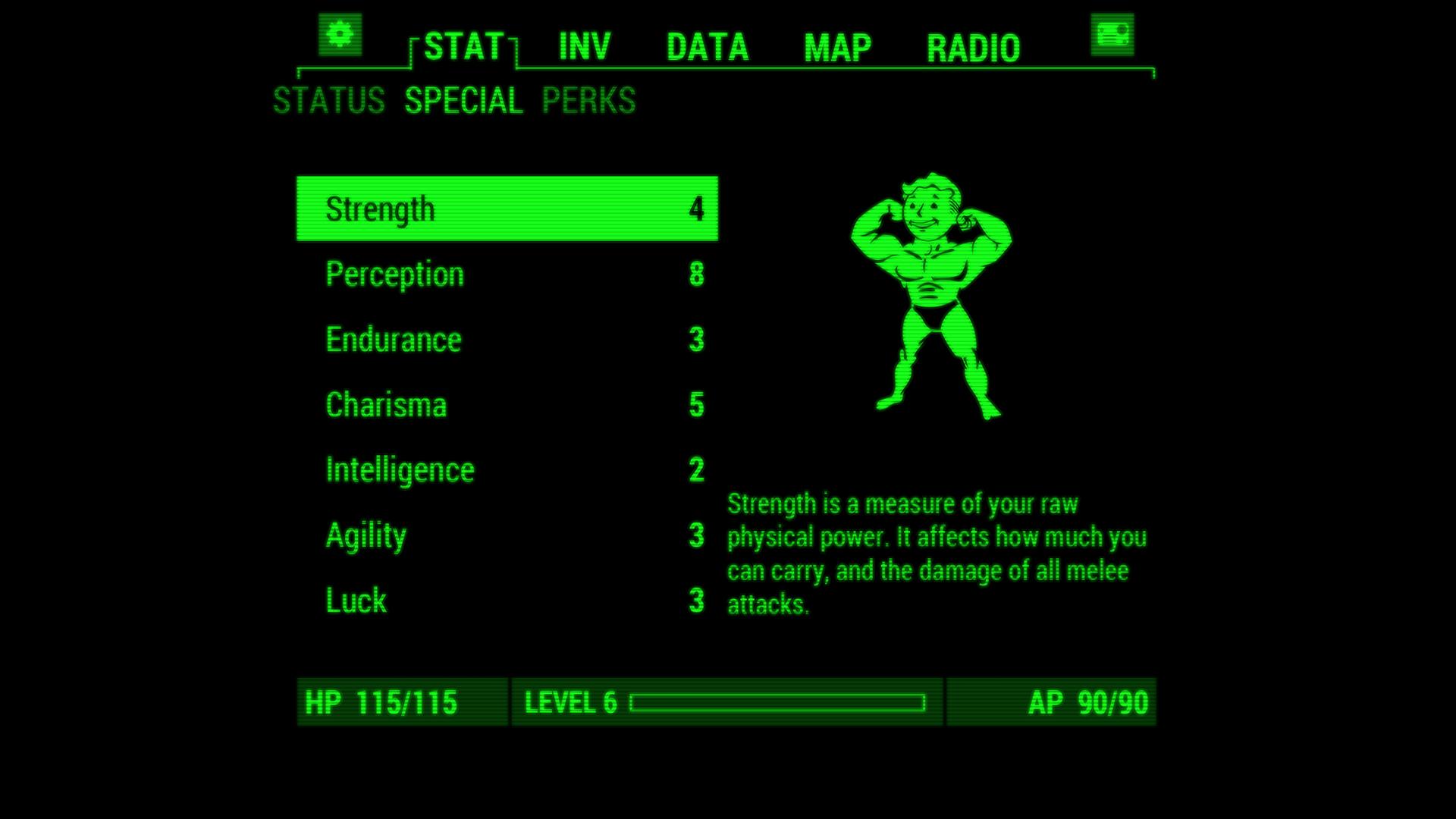Click the STATUS sub-tab
Viewport: 1456px width, 819px height.
(330, 99)
